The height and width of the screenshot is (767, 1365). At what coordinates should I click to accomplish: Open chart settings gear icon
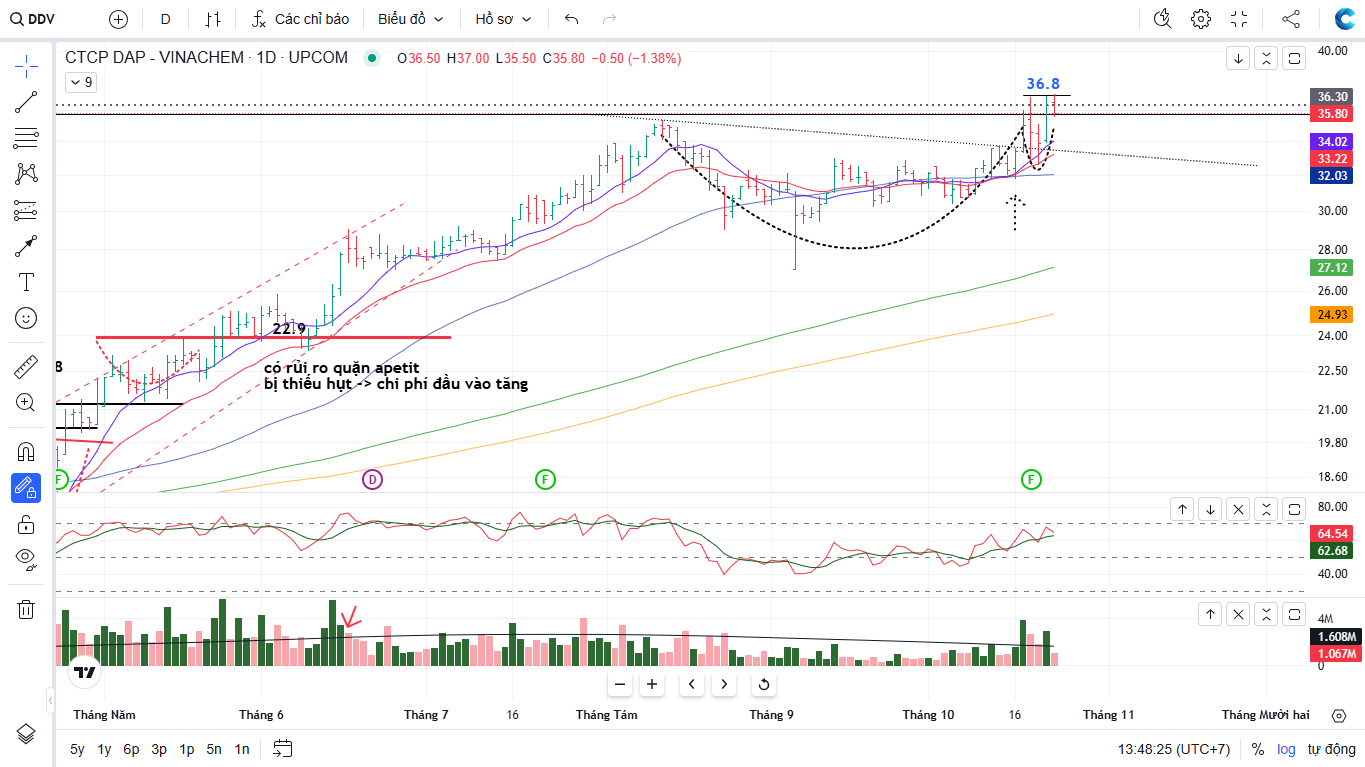(1201, 19)
